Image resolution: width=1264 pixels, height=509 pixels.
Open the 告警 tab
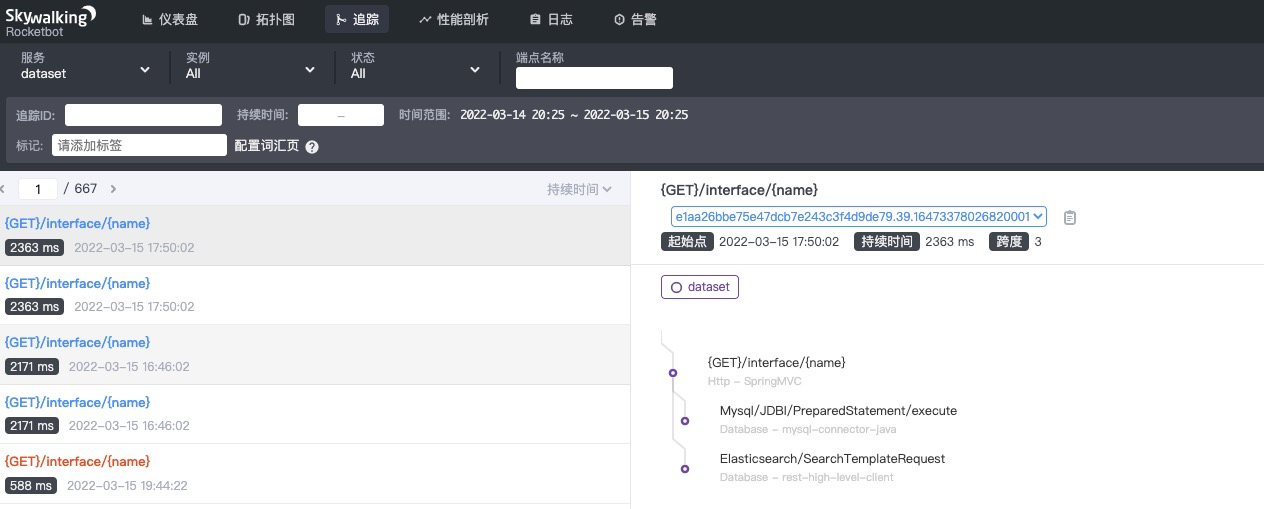point(635,19)
